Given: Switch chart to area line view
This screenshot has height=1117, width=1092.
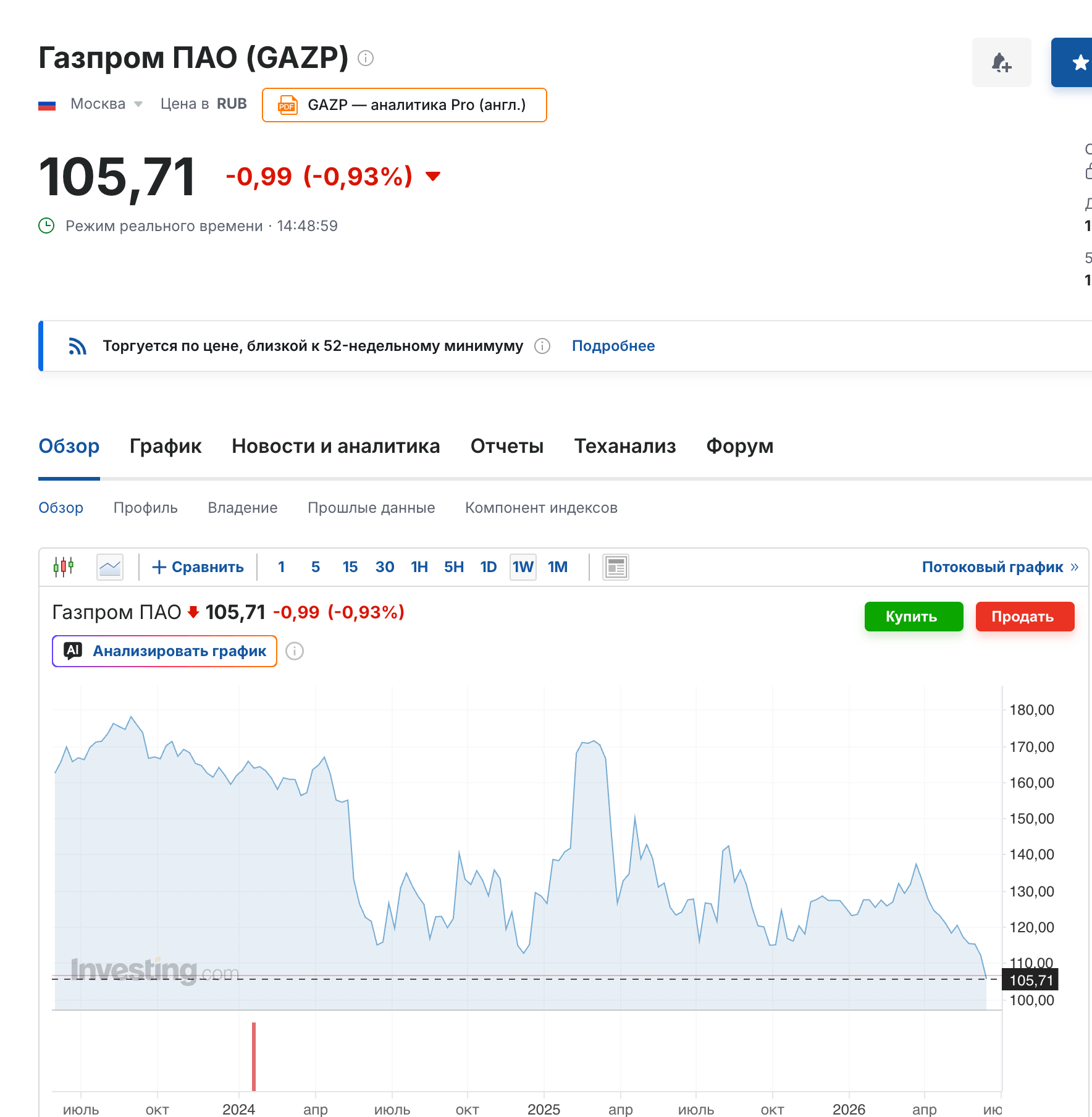Looking at the screenshot, I should 110,567.
